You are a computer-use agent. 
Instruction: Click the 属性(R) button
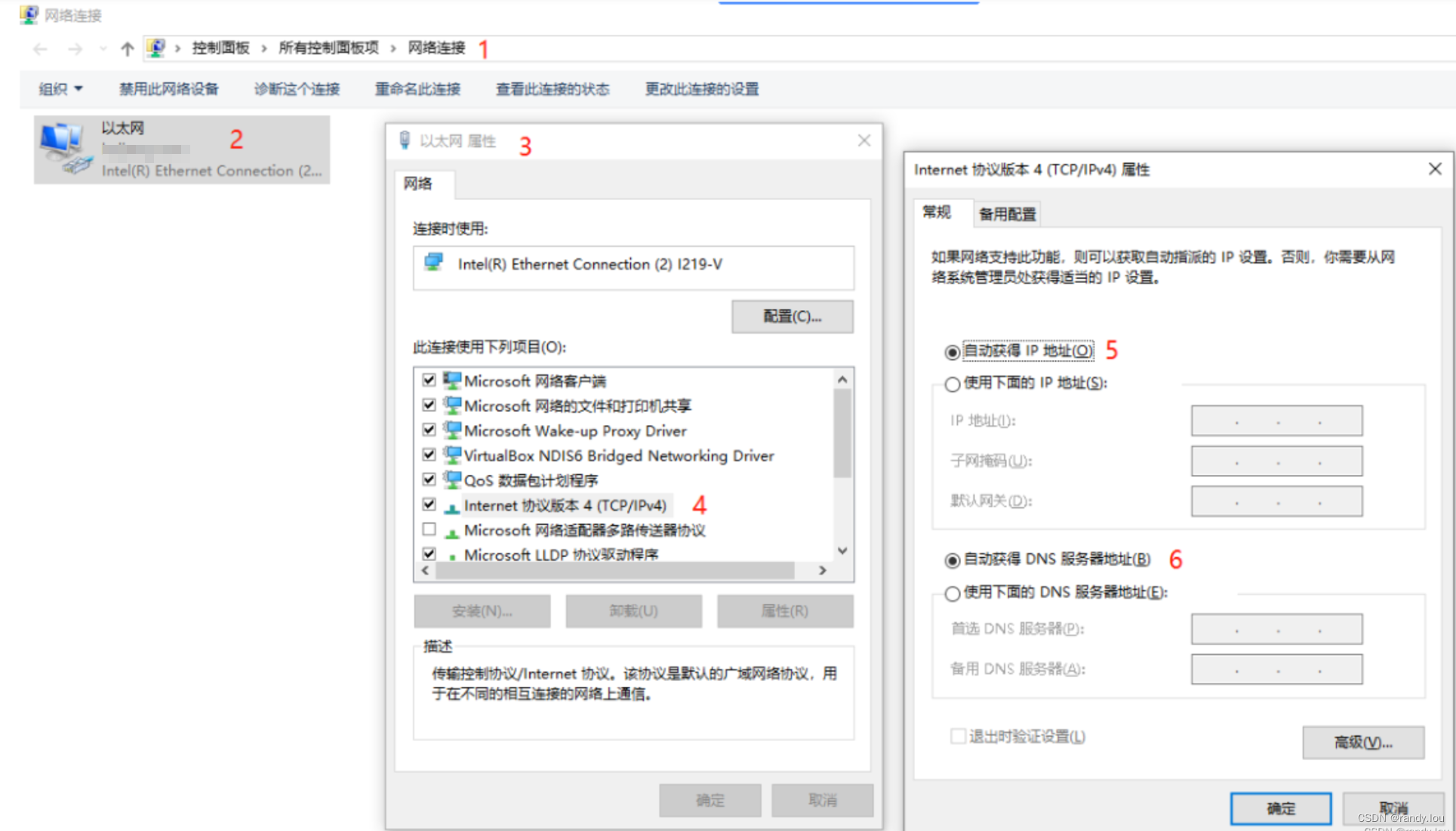click(785, 611)
